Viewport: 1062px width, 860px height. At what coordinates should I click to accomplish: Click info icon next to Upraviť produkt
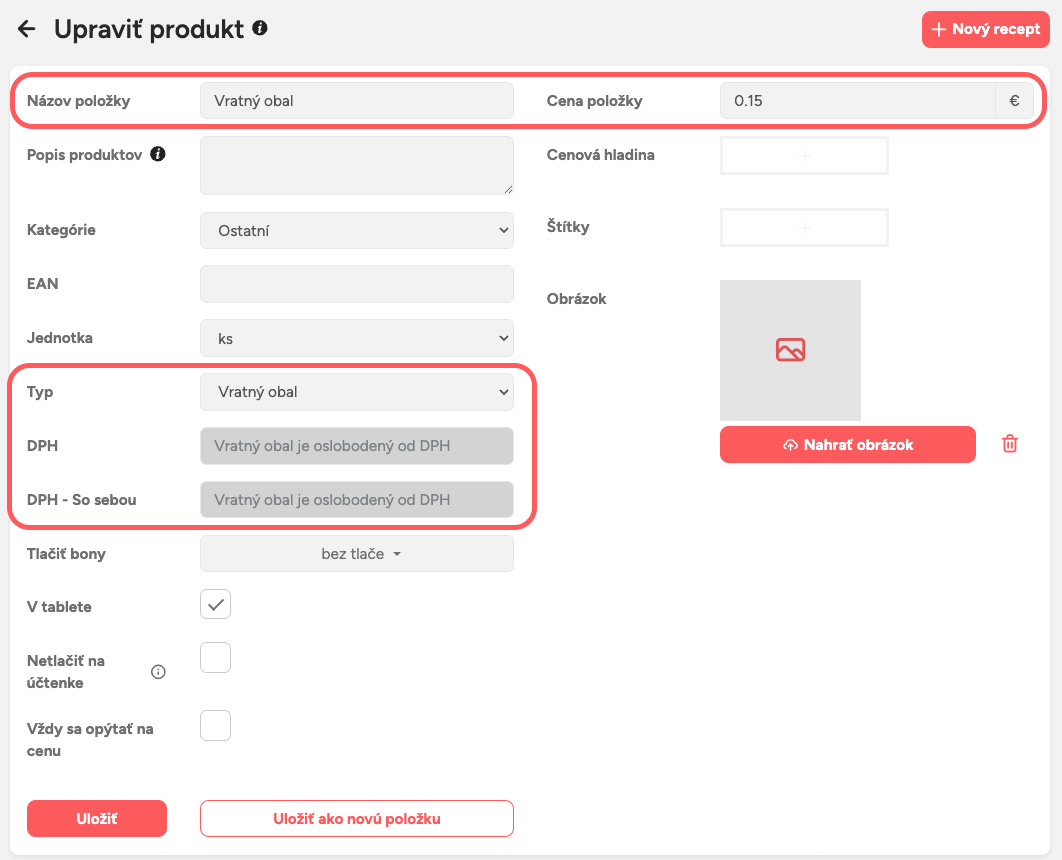pyautogui.click(x=260, y=28)
